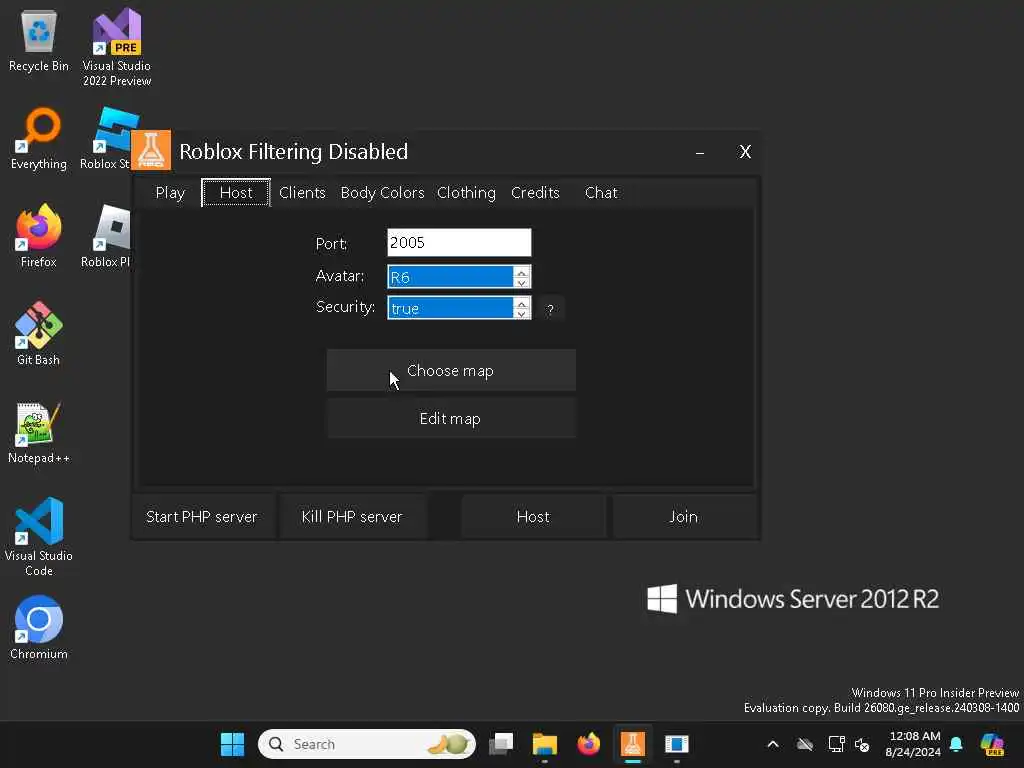Switch to the Credits tab
1024x768 pixels.
(535, 193)
